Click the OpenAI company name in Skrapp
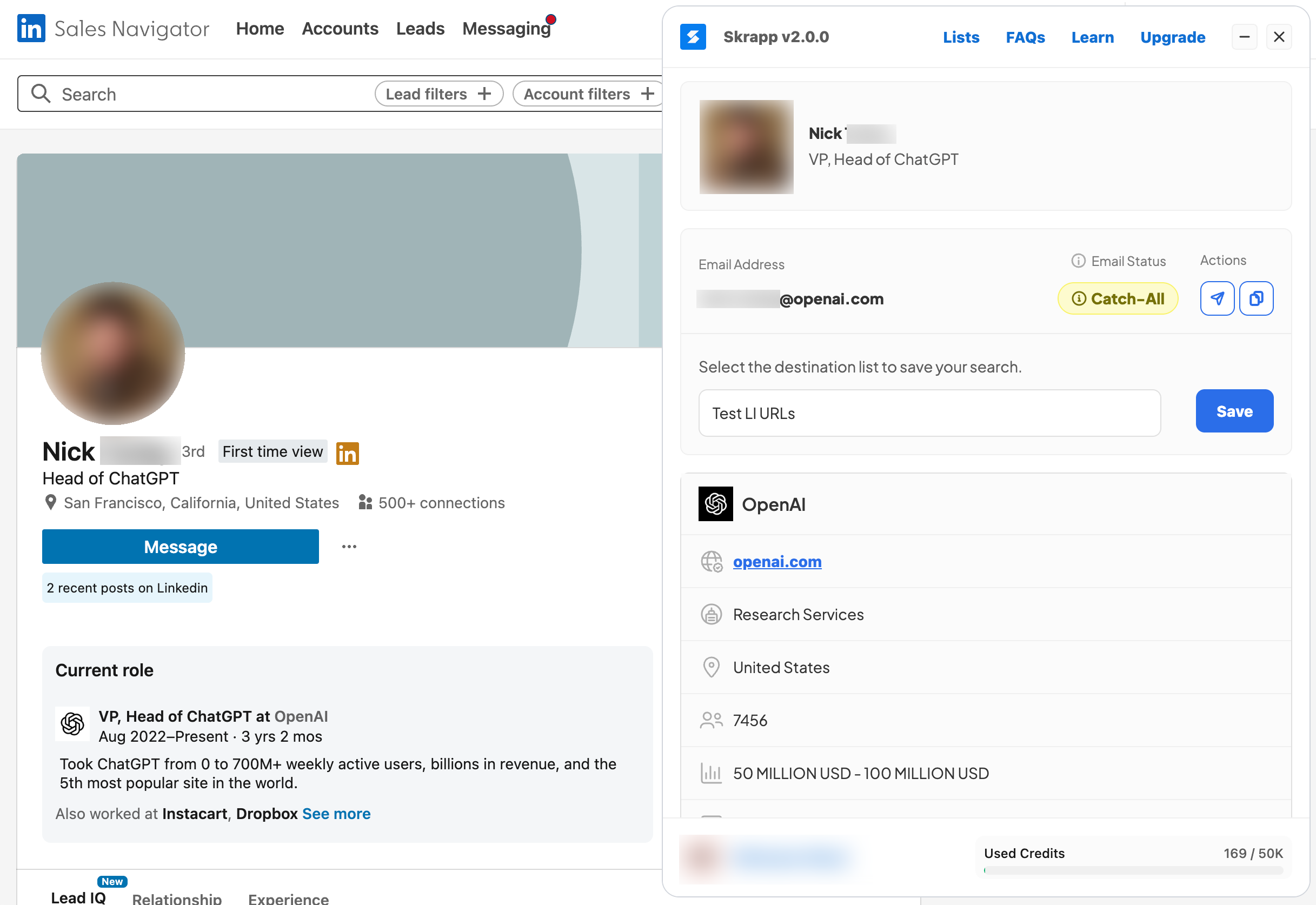The width and height of the screenshot is (1316, 905). 773,503
